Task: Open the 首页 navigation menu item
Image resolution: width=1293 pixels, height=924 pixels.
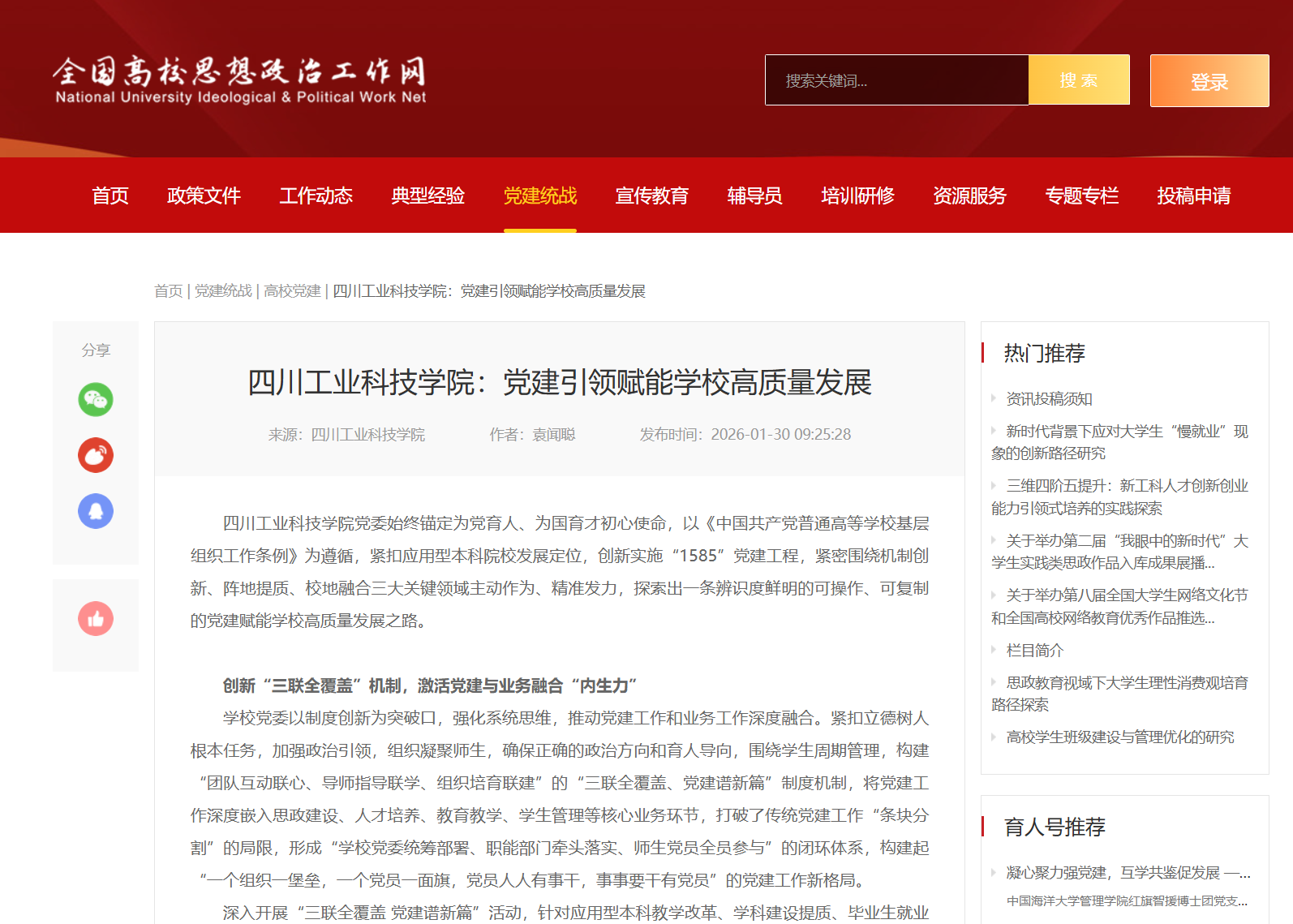Action: pyautogui.click(x=110, y=196)
